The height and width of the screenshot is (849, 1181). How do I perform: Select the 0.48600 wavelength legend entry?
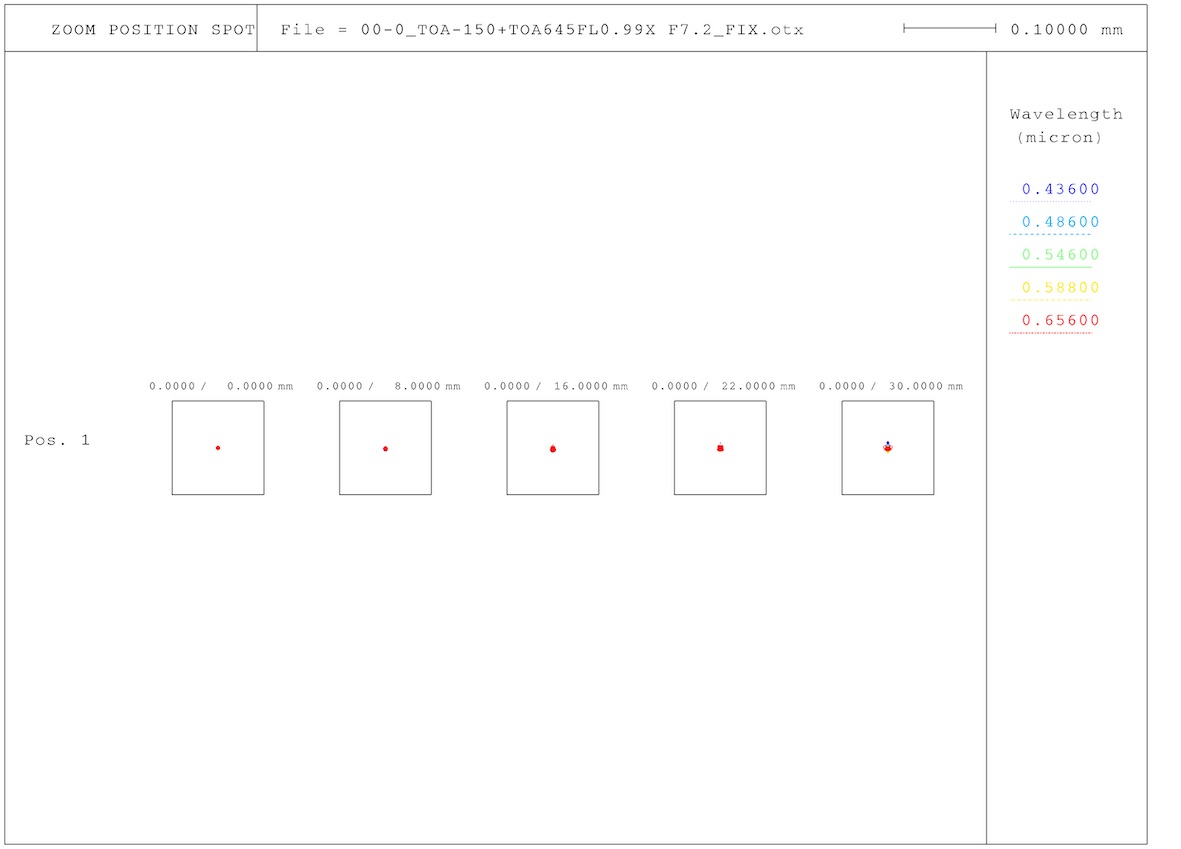[x=1060, y=222]
